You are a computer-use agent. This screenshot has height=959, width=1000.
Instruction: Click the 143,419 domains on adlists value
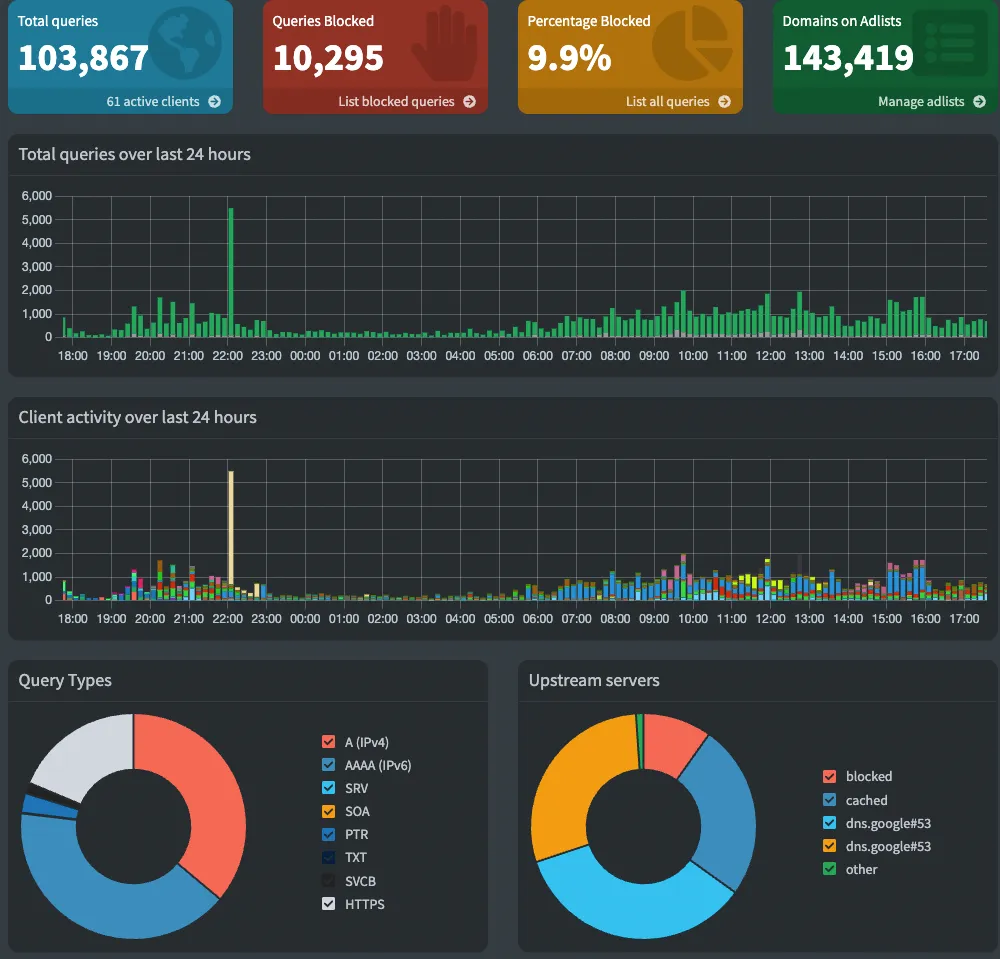(x=848, y=58)
